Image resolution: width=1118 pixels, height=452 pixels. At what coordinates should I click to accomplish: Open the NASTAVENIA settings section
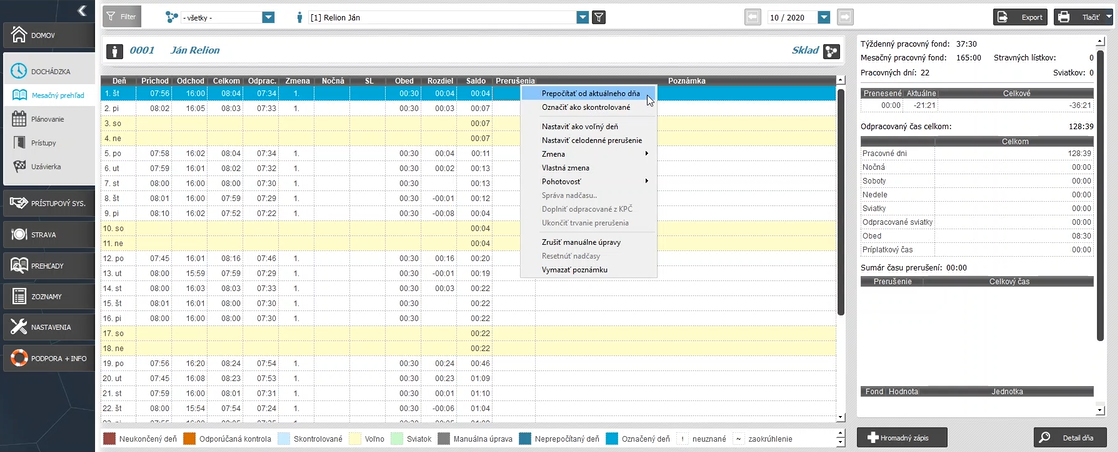(x=48, y=327)
